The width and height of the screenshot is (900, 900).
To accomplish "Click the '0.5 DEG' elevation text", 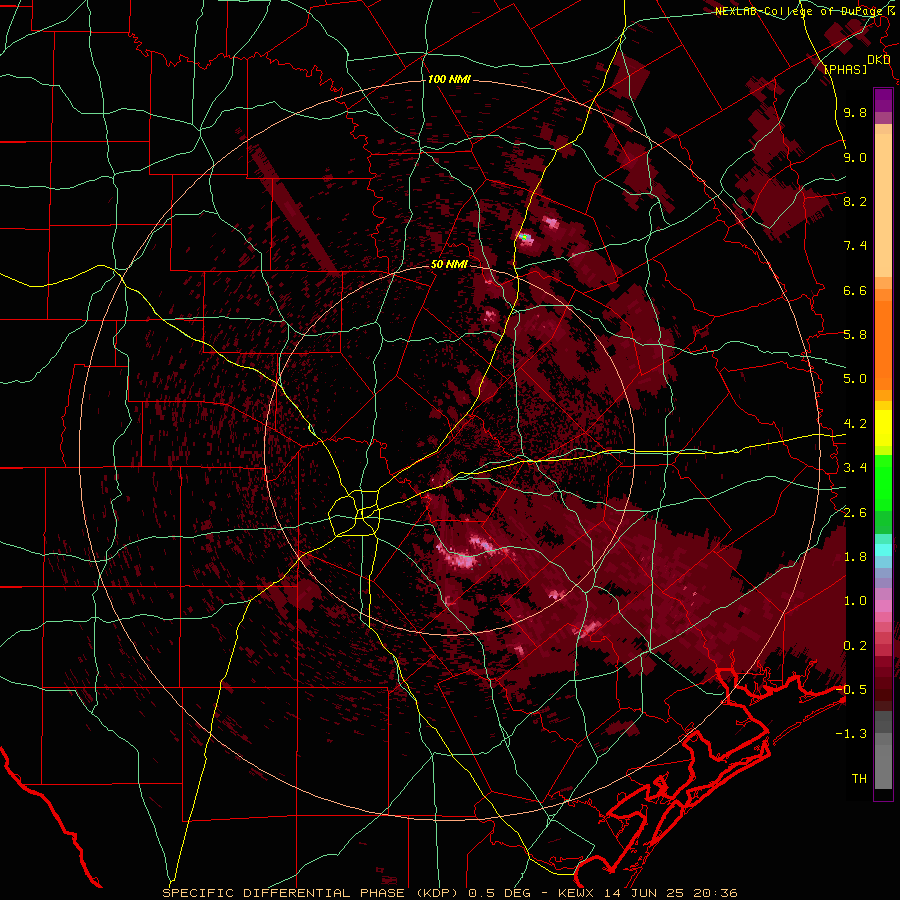I will pyautogui.click(x=499, y=893).
